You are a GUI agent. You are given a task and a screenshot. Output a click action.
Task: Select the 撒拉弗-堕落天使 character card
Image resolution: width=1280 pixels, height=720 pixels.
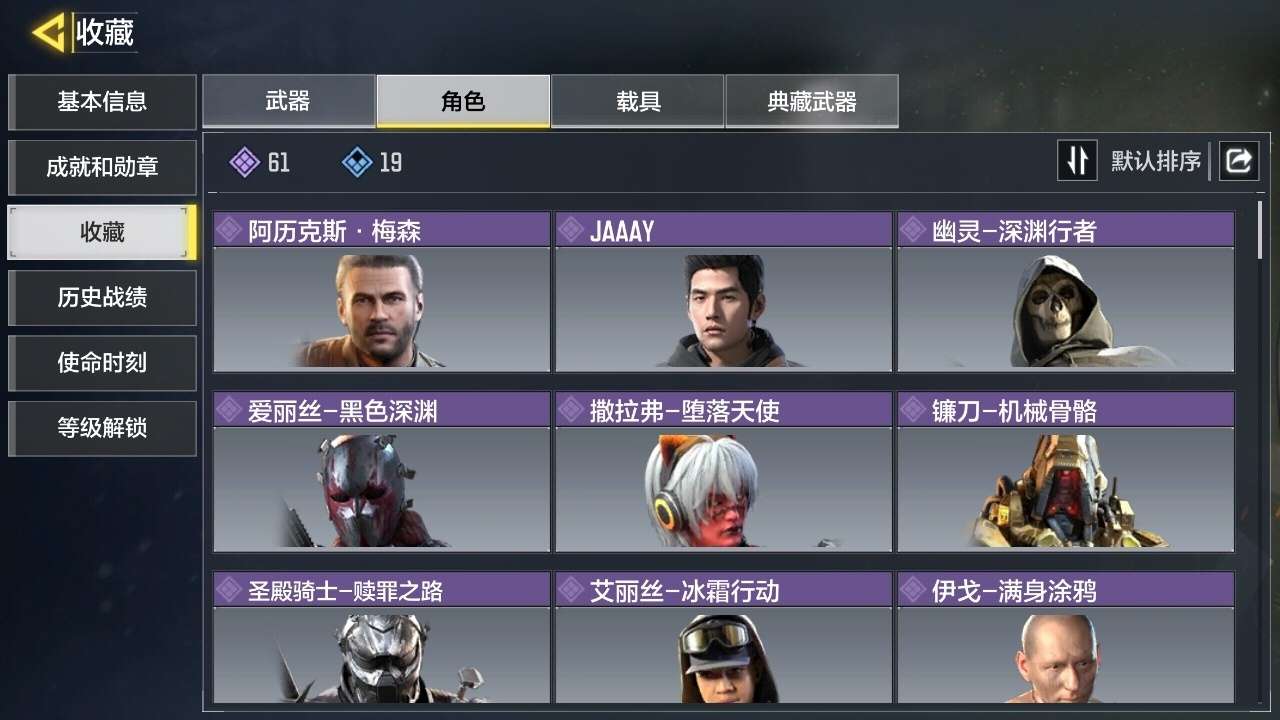coord(723,471)
